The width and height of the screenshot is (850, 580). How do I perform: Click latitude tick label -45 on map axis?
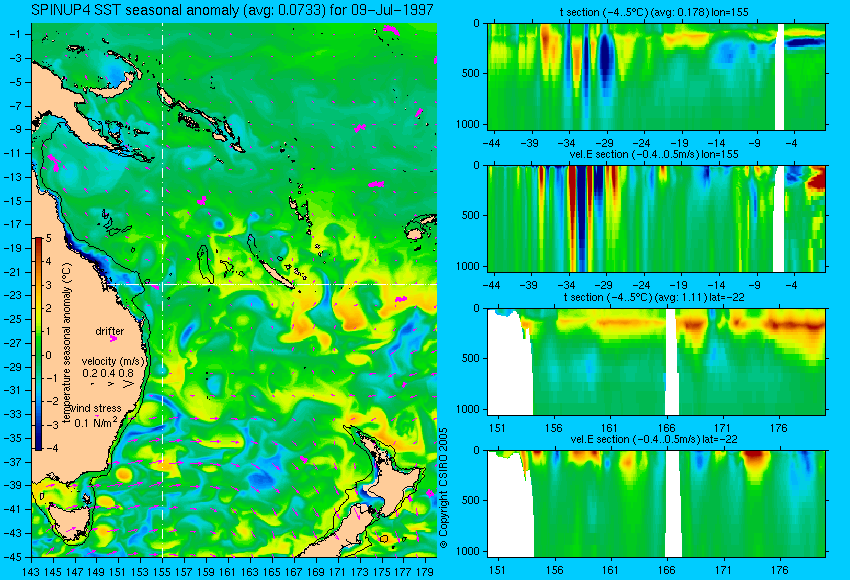(x=14, y=557)
